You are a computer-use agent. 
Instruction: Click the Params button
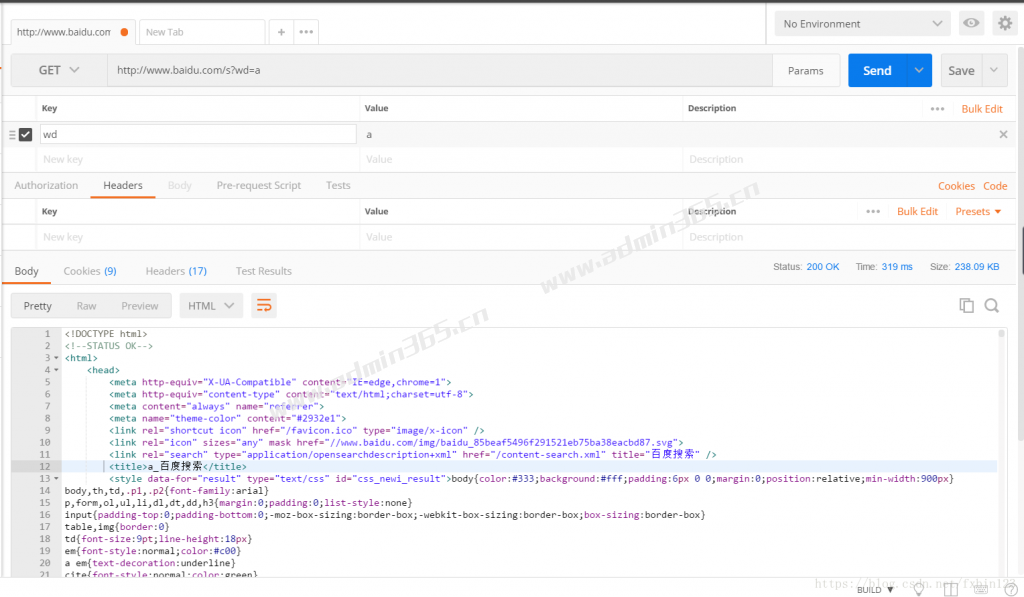point(805,71)
